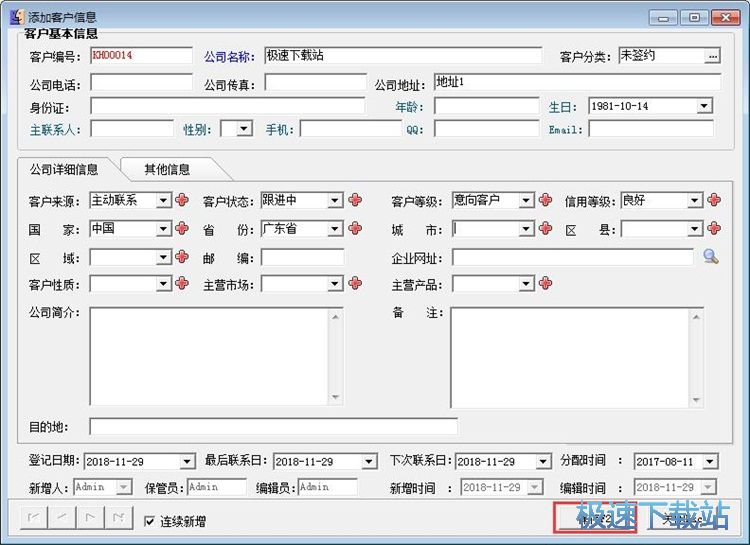
Task: Click the red-outlined save button
Action: 595,518
